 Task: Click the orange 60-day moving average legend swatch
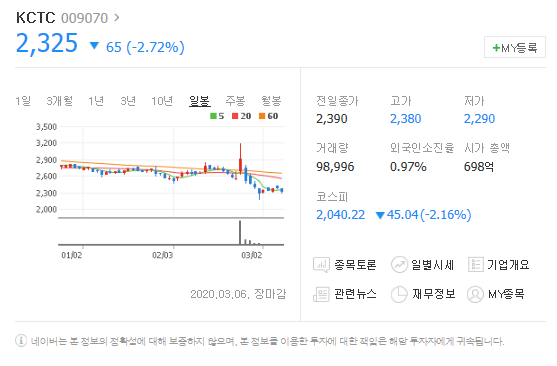(x=262, y=116)
